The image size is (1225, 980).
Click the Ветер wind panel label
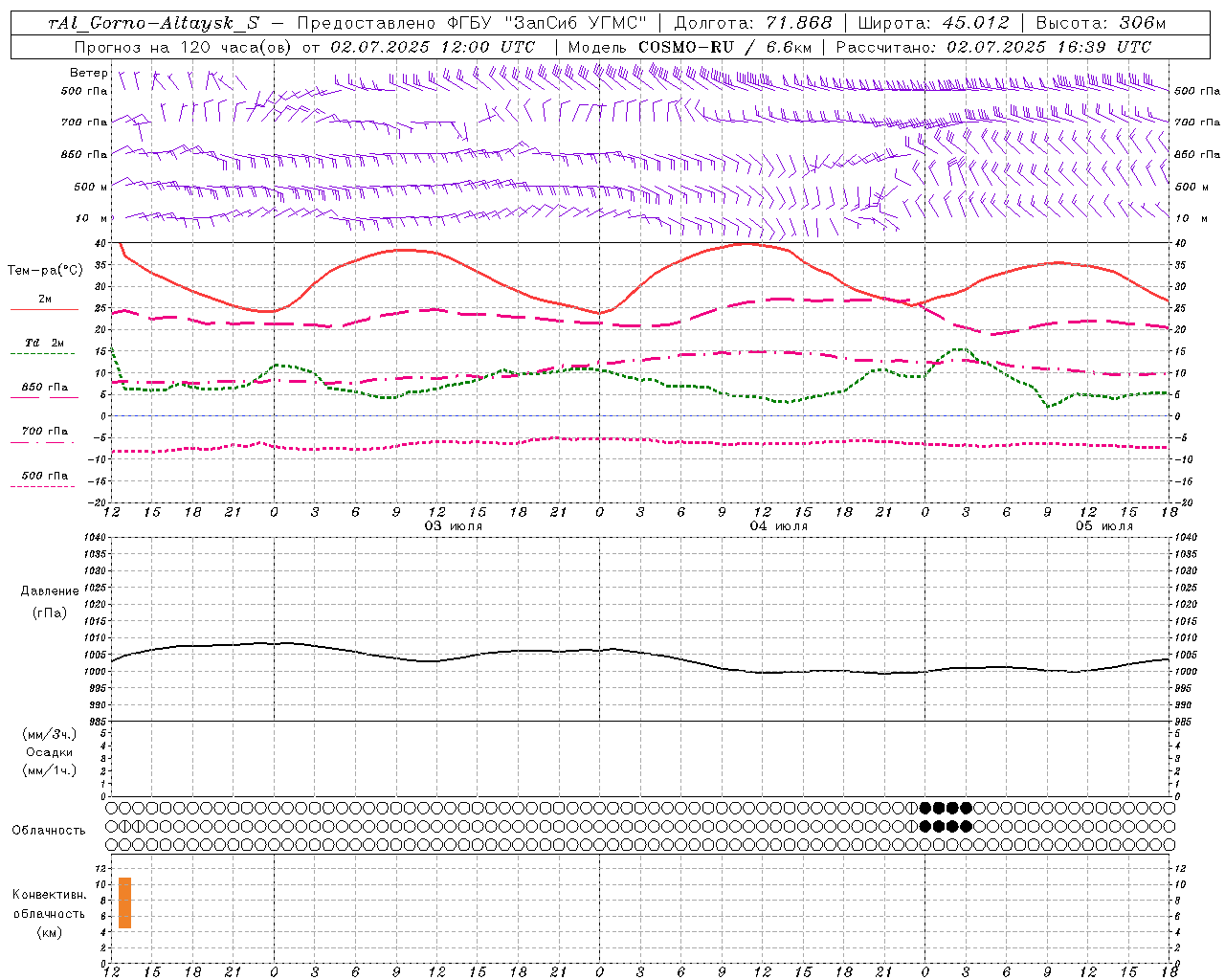[89, 73]
